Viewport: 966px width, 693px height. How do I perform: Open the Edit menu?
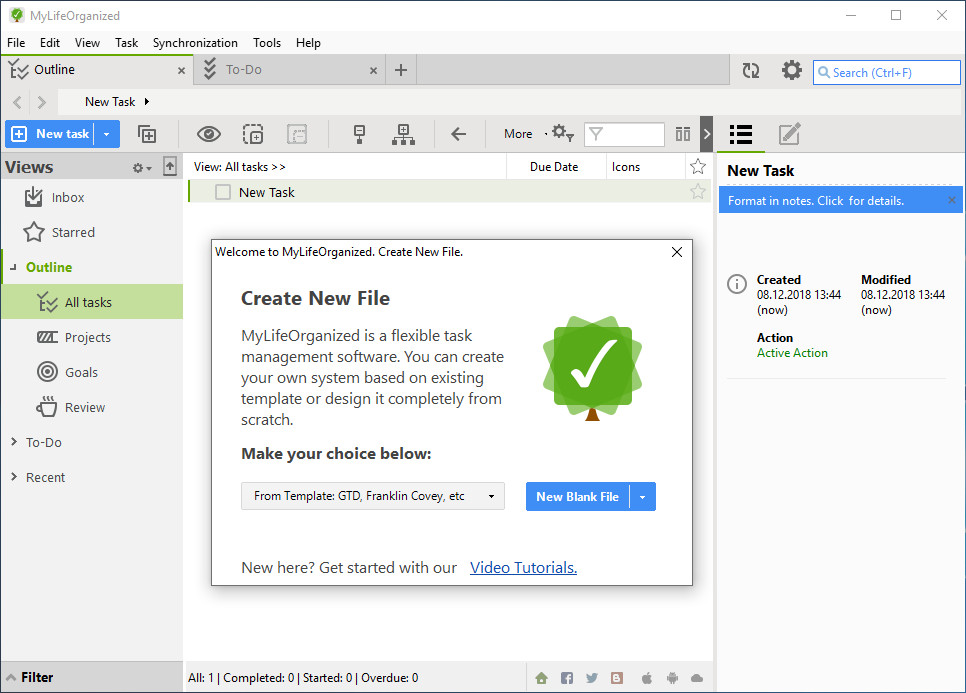[x=50, y=43]
